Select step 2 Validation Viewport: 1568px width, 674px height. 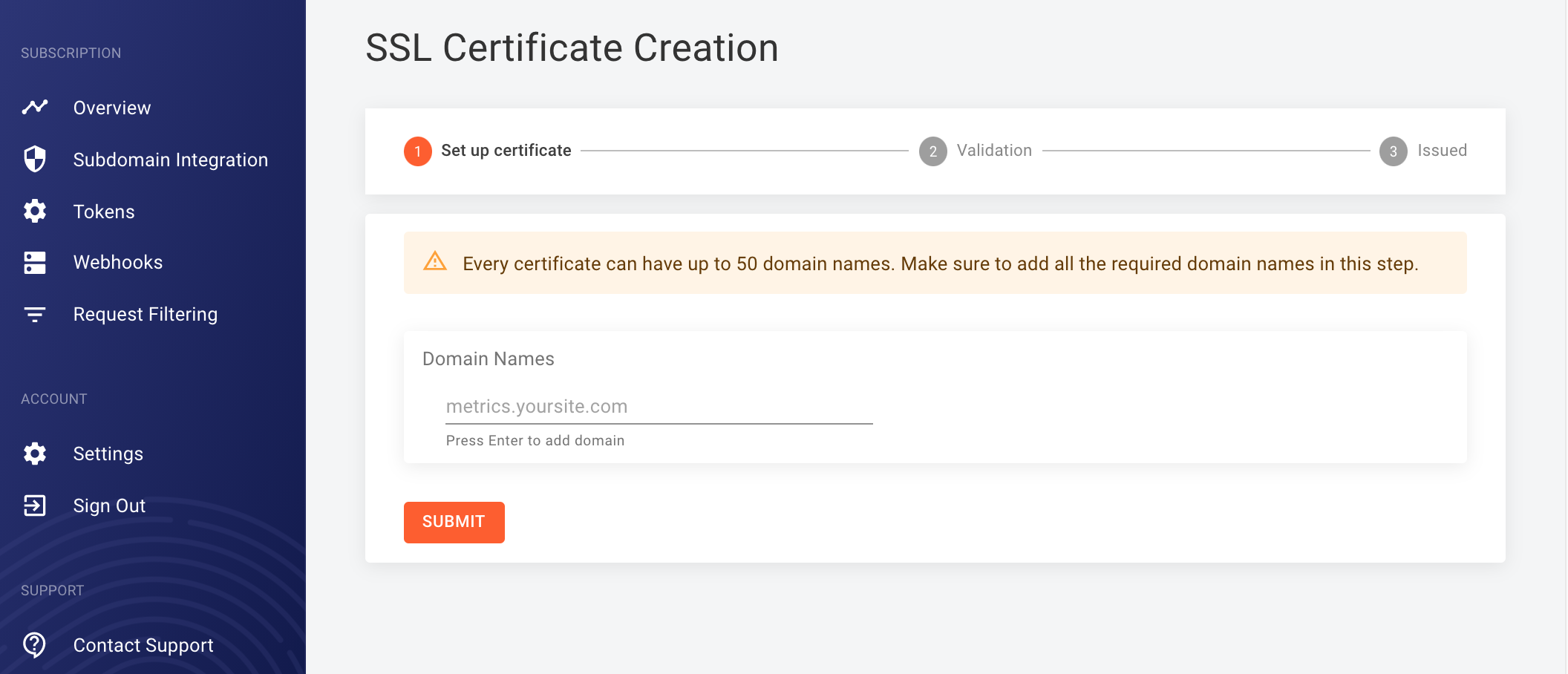click(x=976, y=151)
